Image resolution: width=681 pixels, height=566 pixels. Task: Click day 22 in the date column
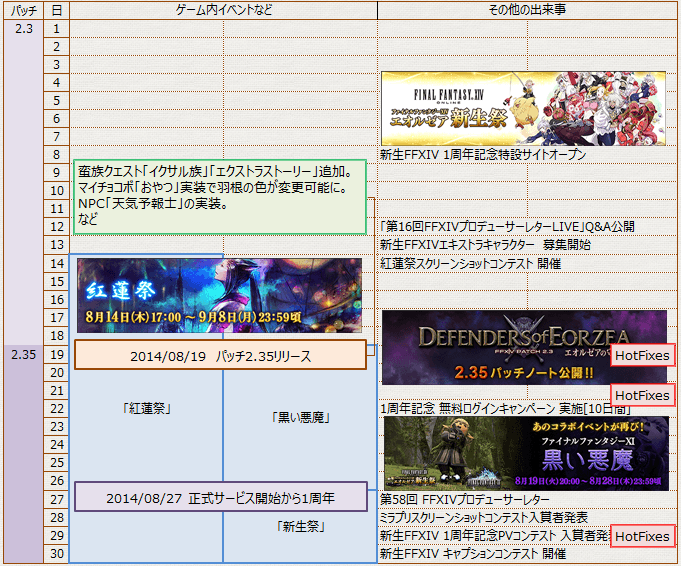pos(56,409)
